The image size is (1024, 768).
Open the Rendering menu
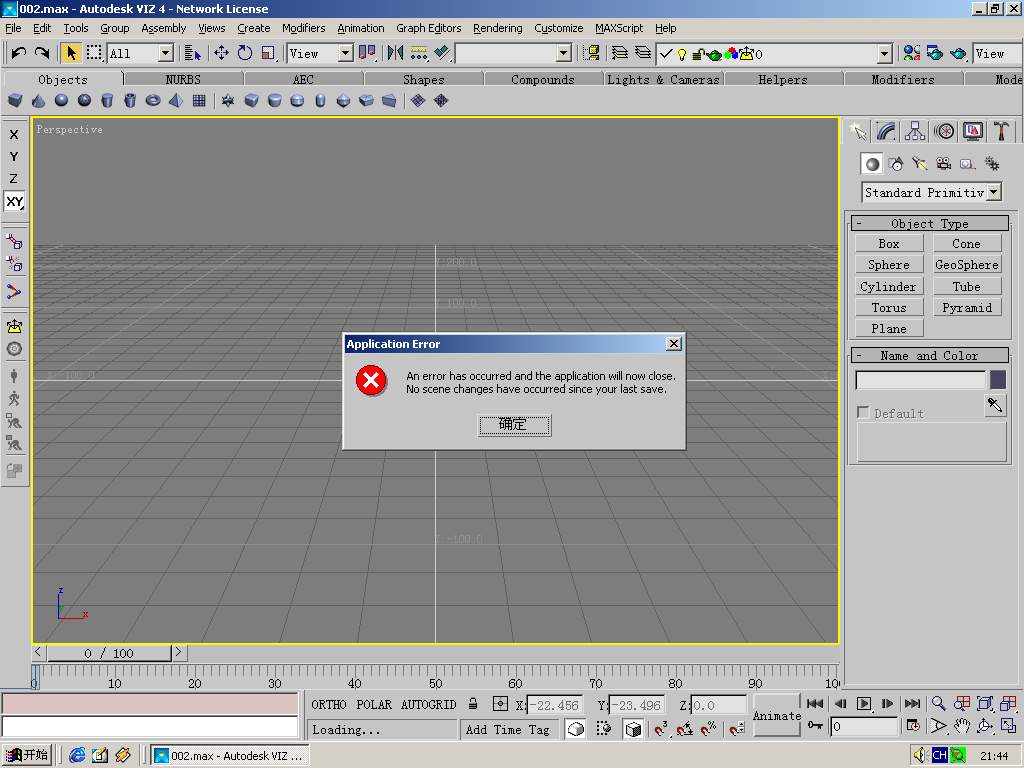point(497,28)
